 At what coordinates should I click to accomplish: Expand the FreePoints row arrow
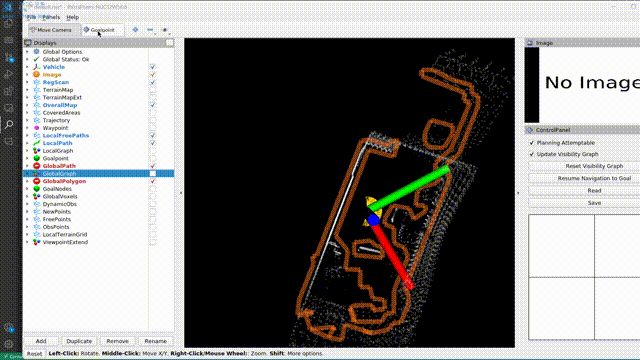pyautogui.click(x=27, y=219)
